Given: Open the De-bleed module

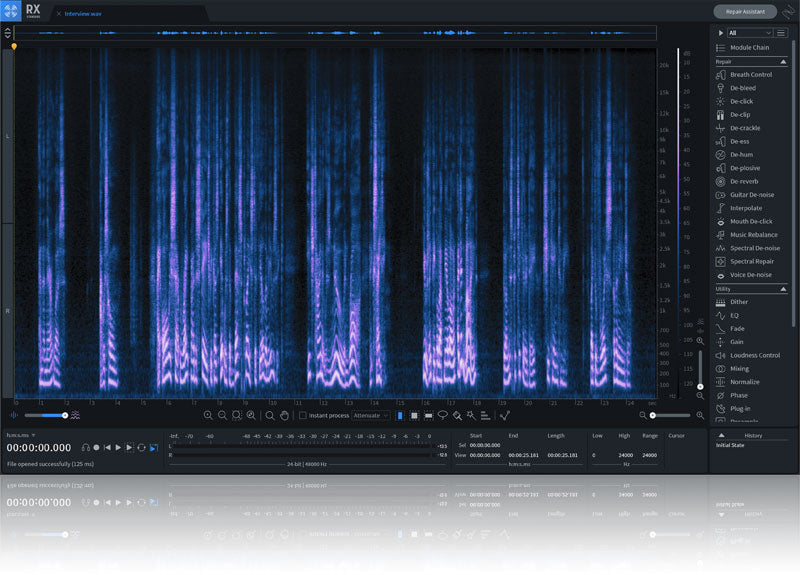Looking at the screenshot, I should point(736,88).
